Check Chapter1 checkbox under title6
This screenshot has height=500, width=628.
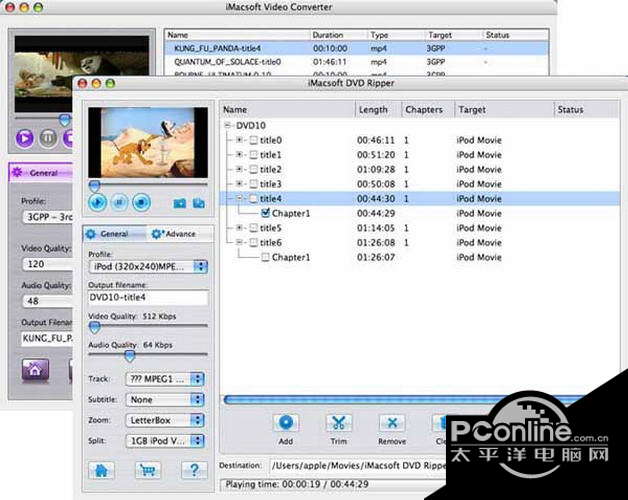tap(265, 257)
